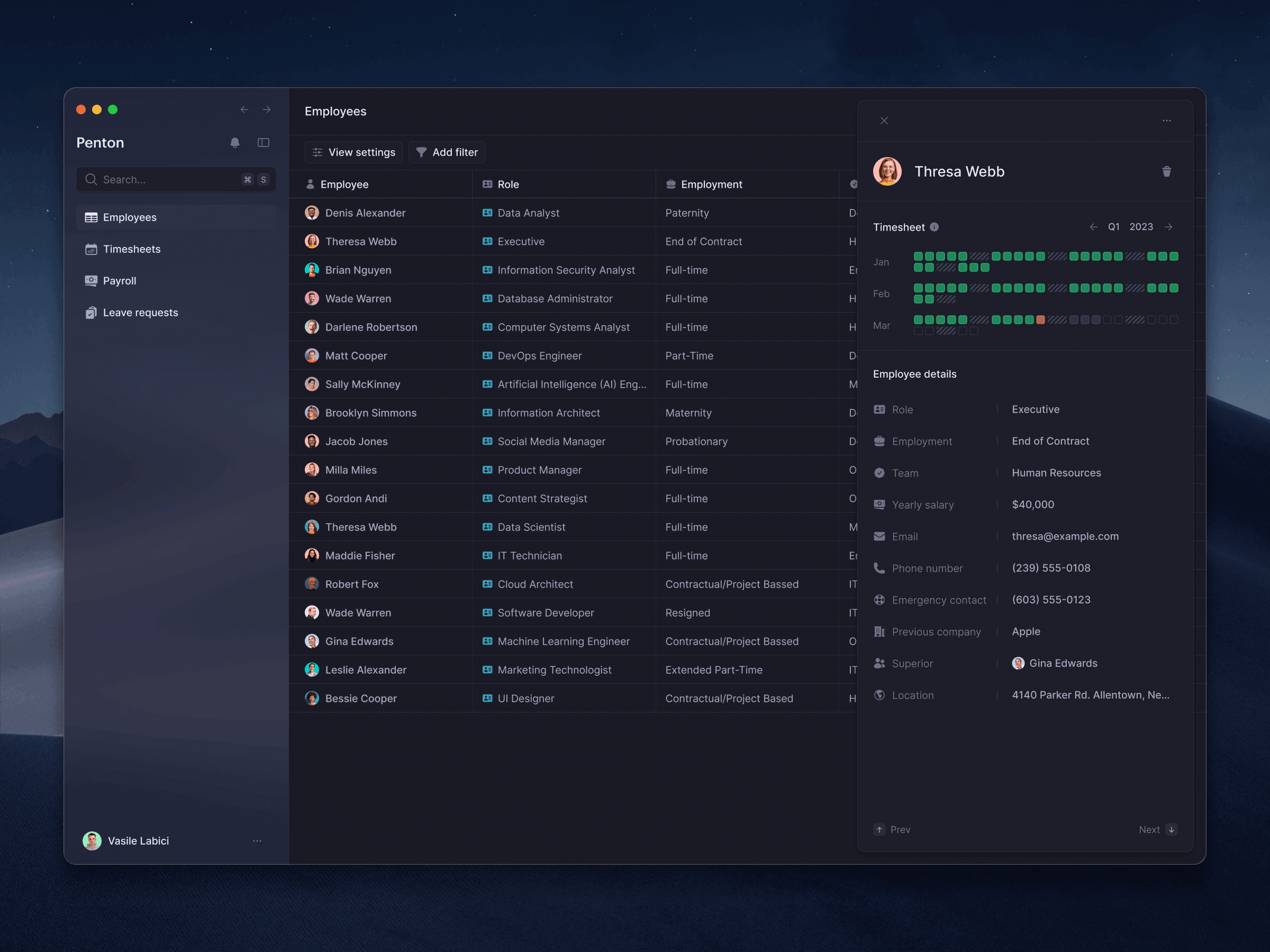Click the Location globe icon in details
The image size is (1270, 952).
click(879, 695)
